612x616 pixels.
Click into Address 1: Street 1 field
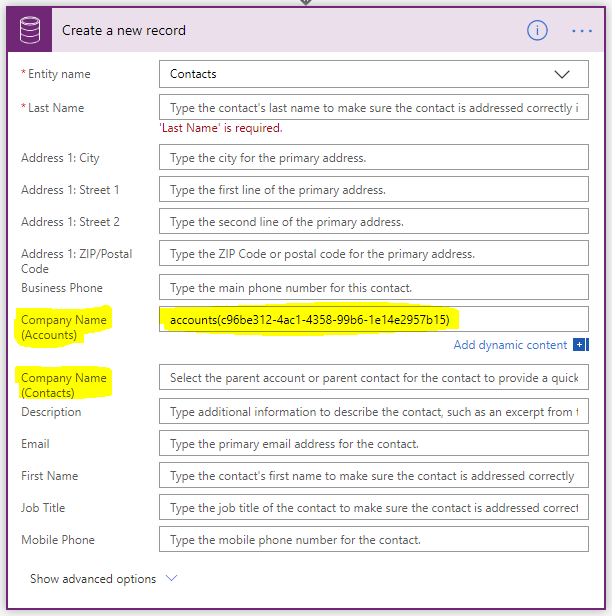tap(373, 190)
